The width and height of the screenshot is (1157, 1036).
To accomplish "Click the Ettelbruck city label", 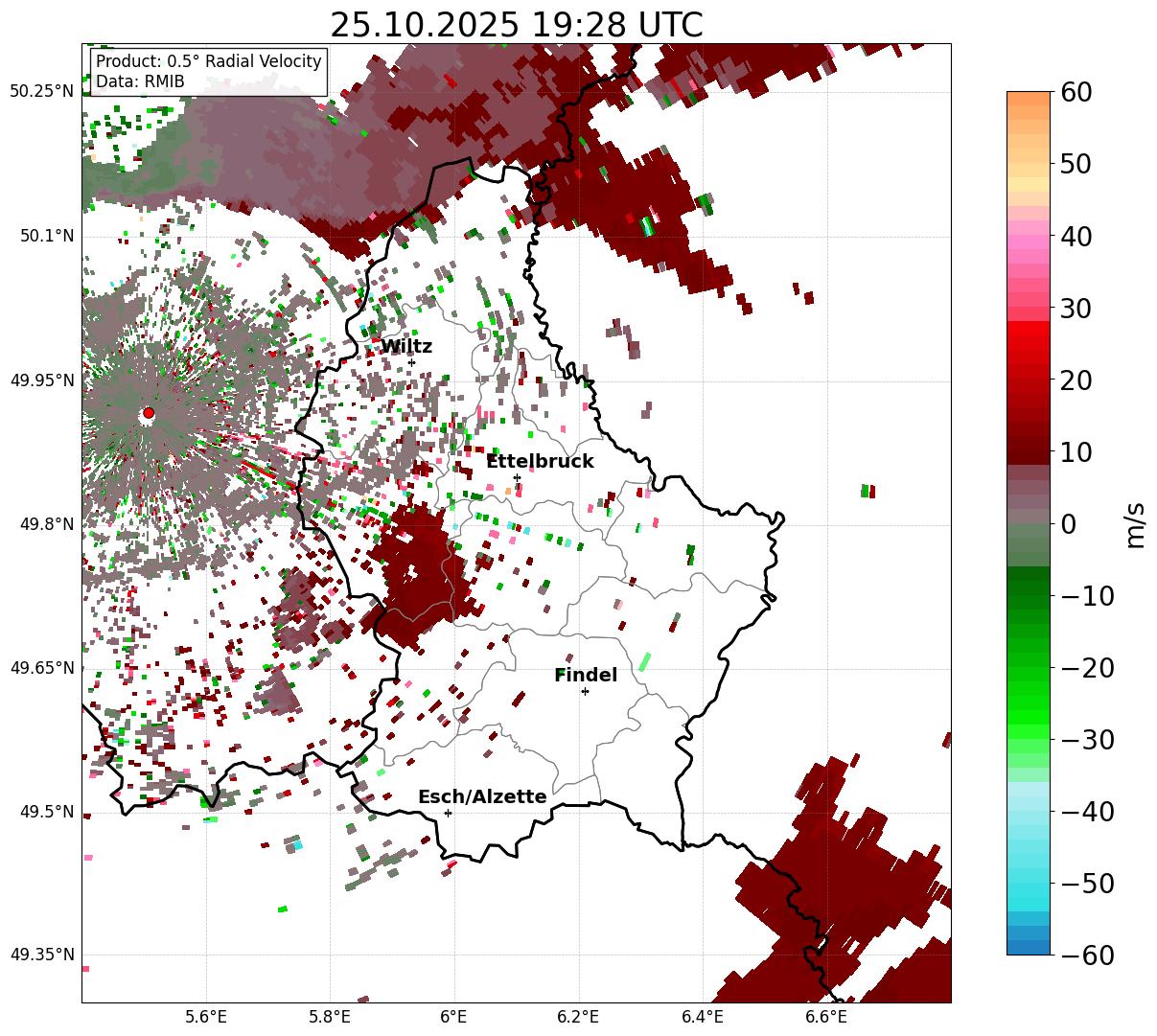I will click(540, 462).
